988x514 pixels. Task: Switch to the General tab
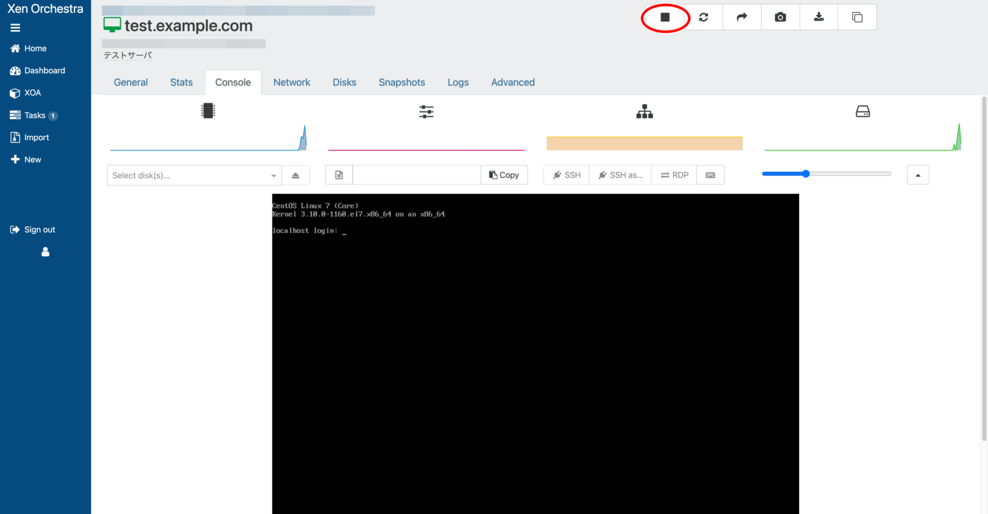[x=130, y=83]
